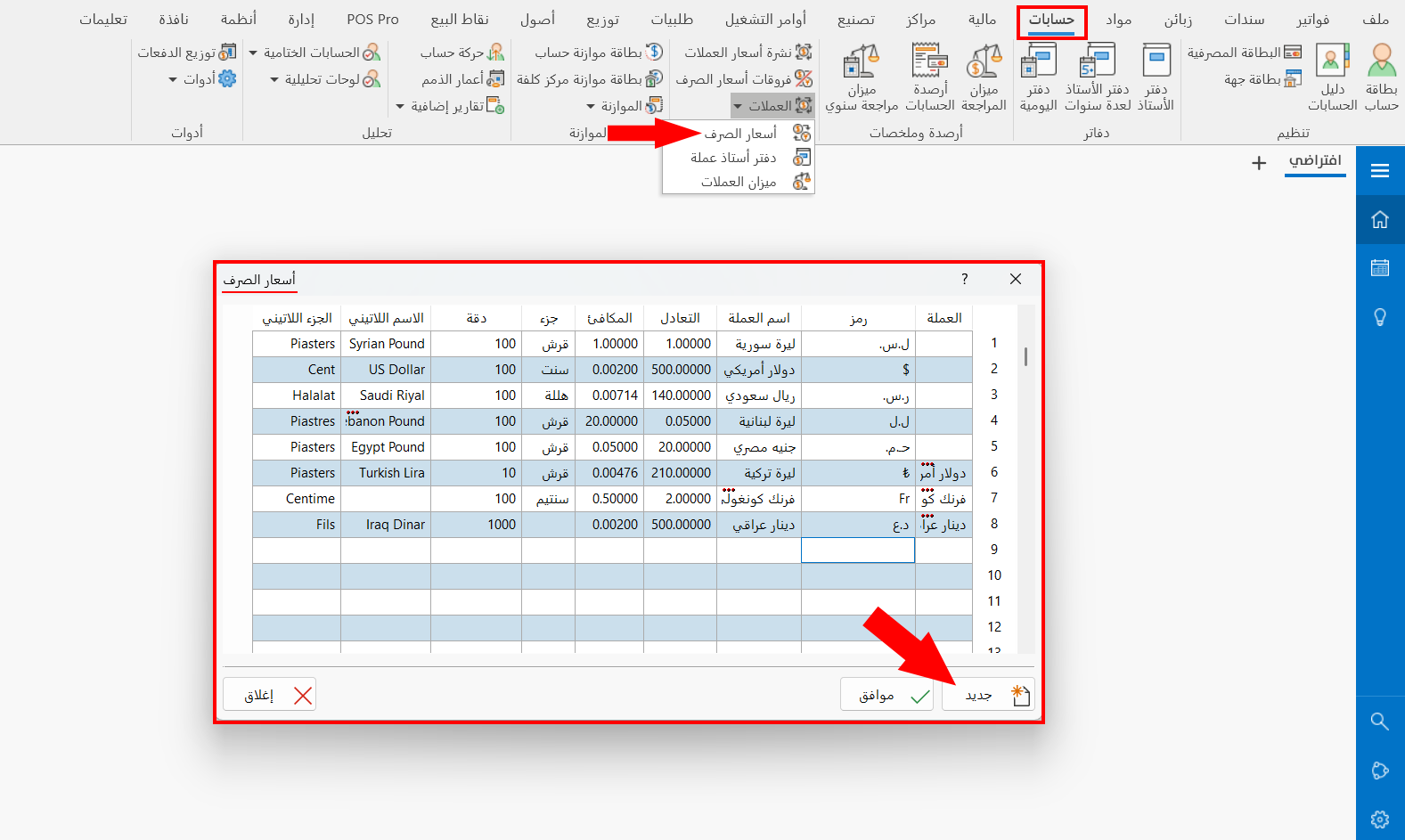Open the search magnifier in sidebar
Screen dimensions: 1405x840
point(1380,721)
